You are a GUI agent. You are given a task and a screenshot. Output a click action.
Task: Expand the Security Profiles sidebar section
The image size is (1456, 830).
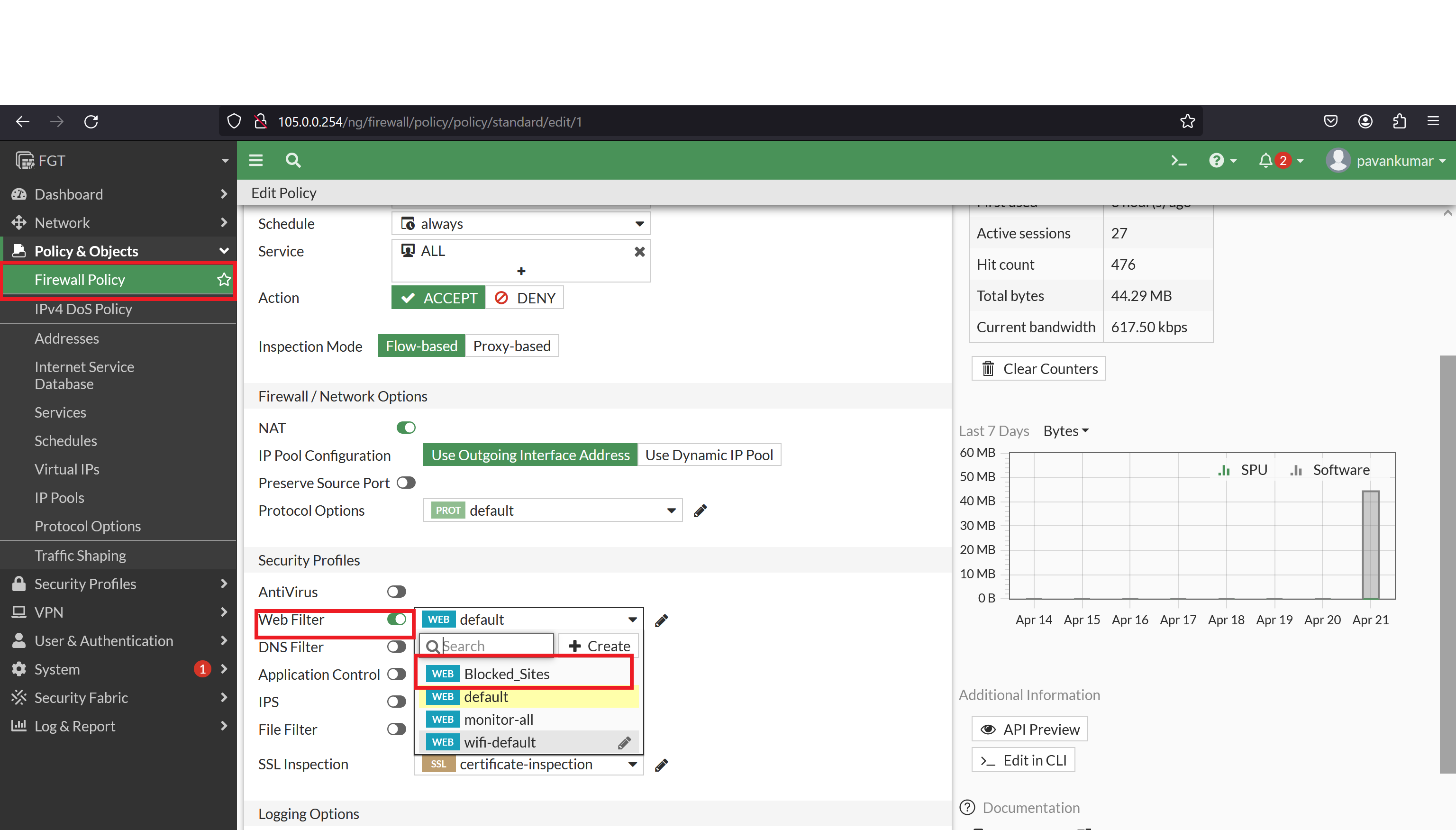click(x=85, y=584)
